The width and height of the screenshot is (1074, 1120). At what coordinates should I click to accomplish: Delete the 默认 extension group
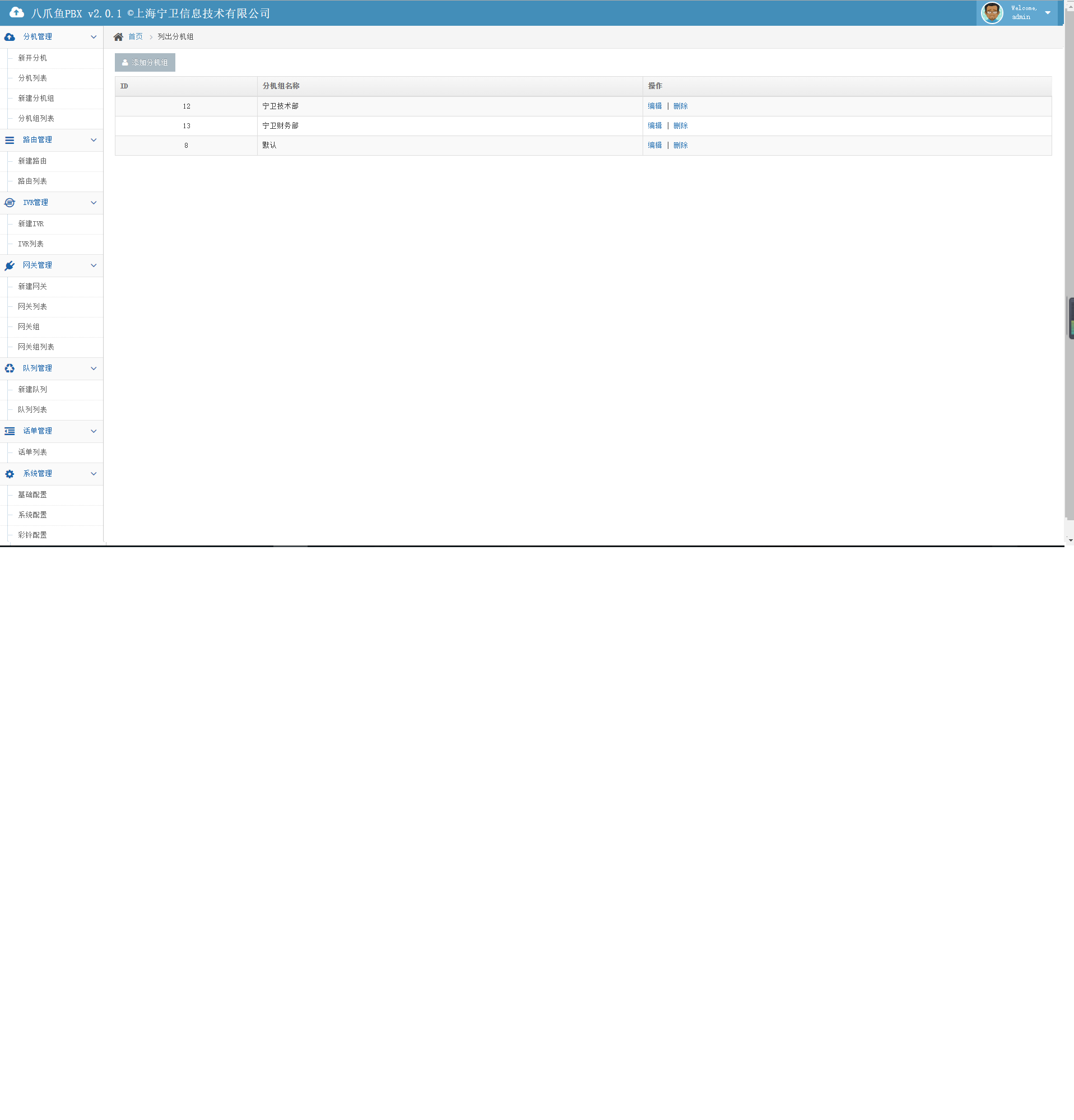point(680,146)
